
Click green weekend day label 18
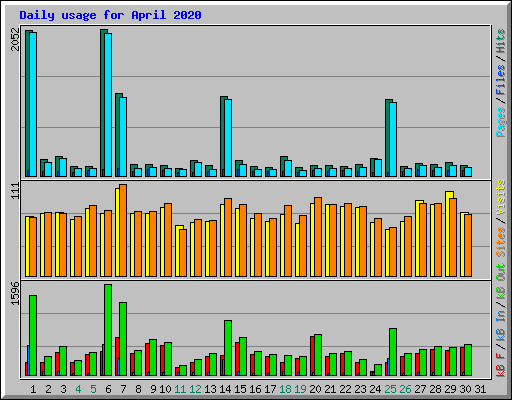click(x=285, y=389)
